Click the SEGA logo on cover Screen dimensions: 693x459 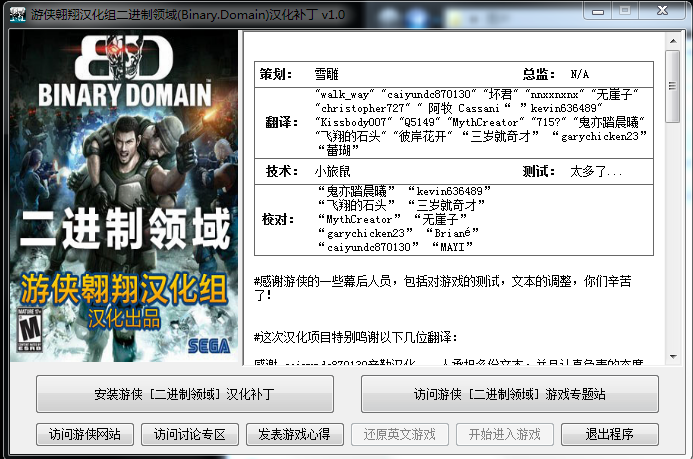pyautogui.click(x=209, y=346)
